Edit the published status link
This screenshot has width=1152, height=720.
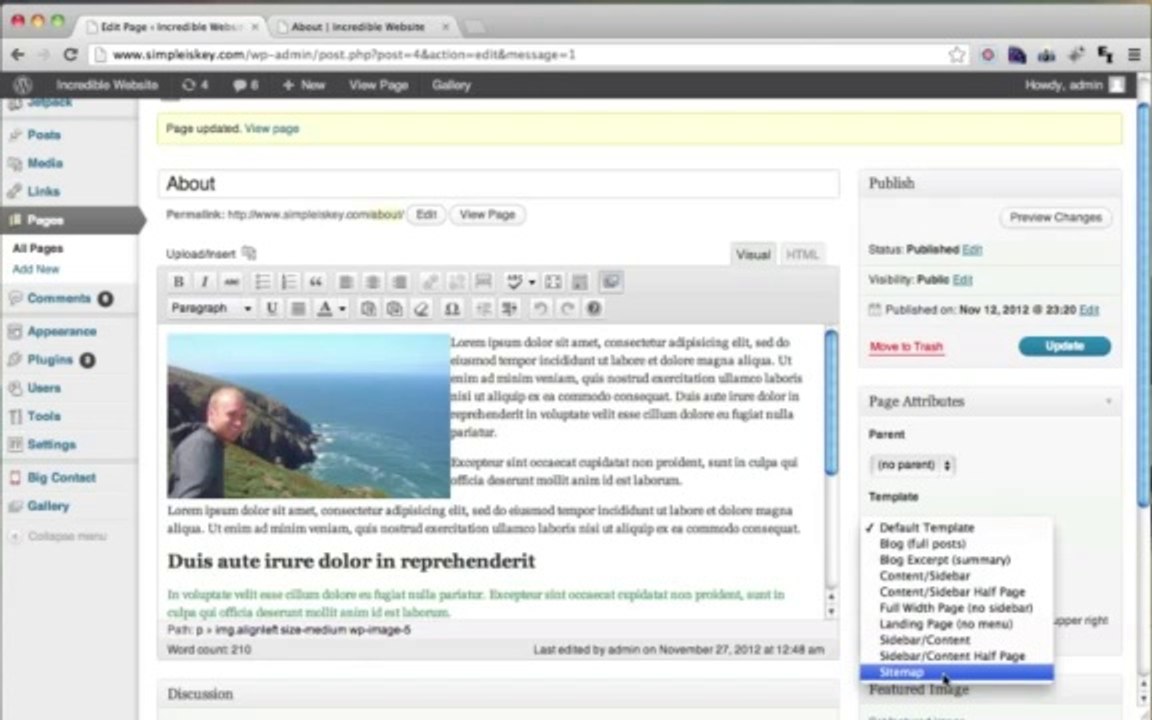click(x=972, y=250)
